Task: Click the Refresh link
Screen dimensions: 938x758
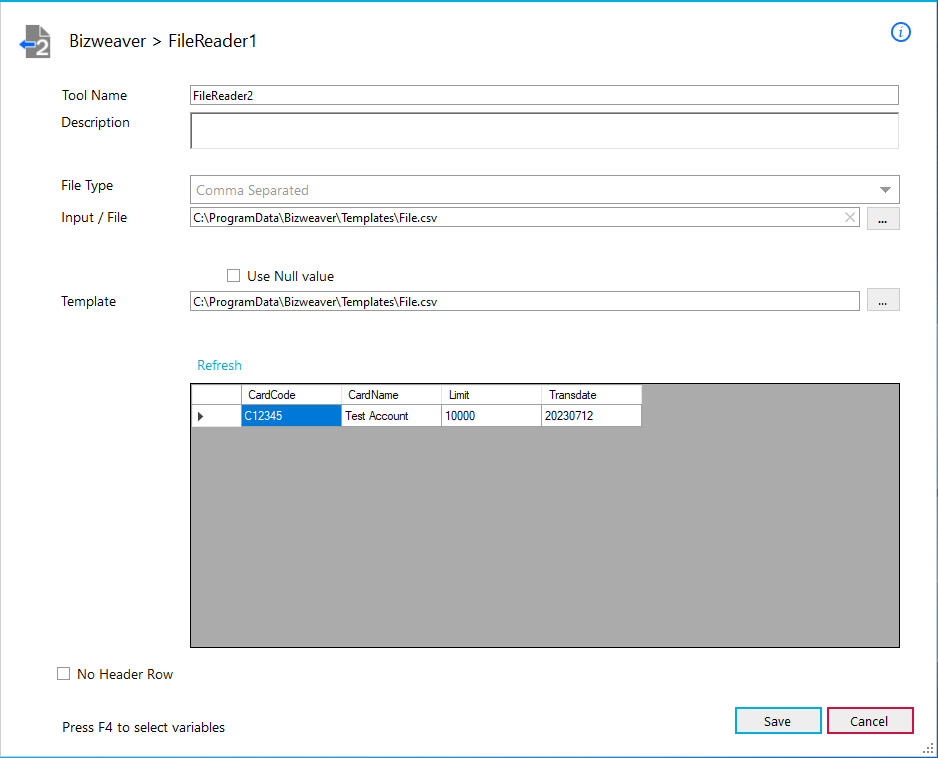Action: coord(220,365)
